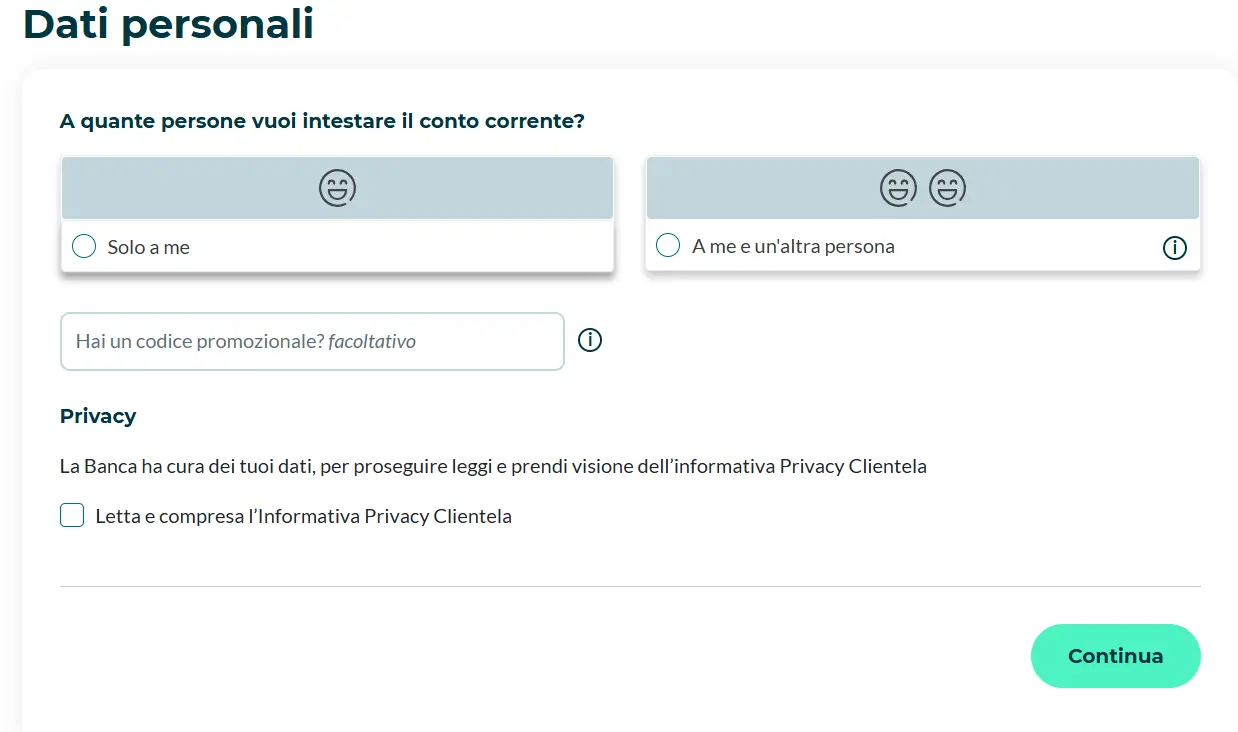This screenshot has height=732, width=1238.
Task: Click "Letta e compresa l'Informativa Privacy Clientela" label
Action: tap(303, 517)
